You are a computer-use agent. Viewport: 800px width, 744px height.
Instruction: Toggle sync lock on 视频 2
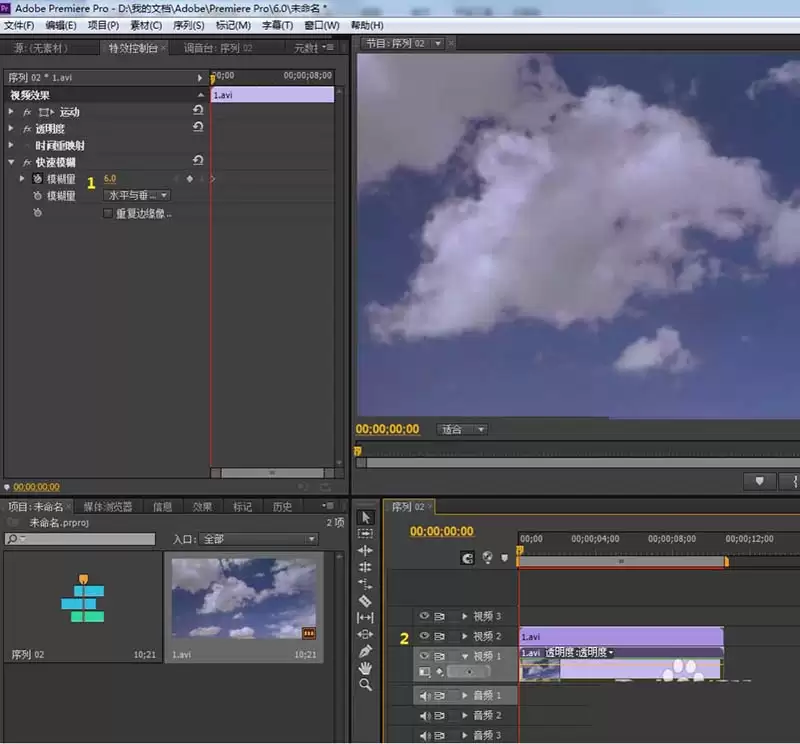pyautogui.click(x=439, y=636)
